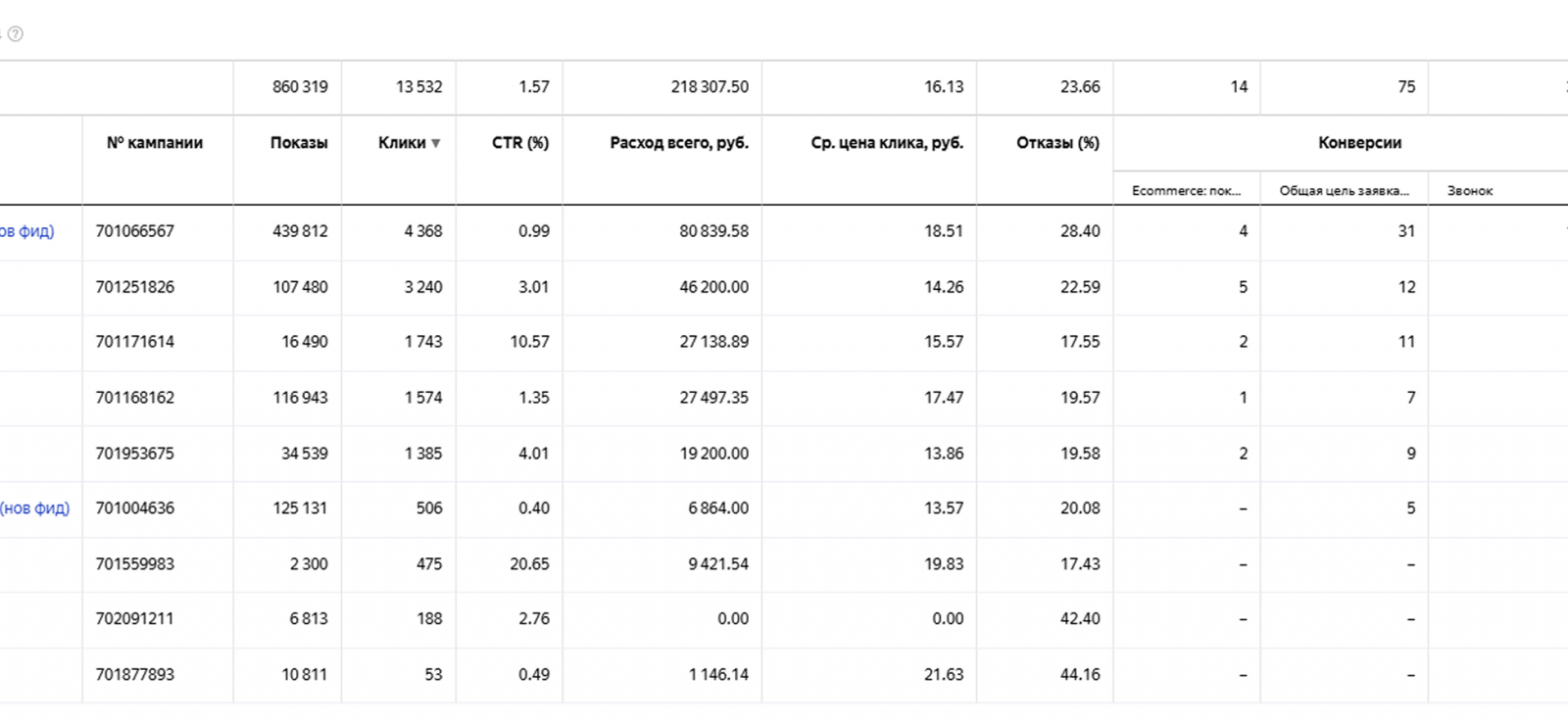Click the Ecommerce: пок... sub-column header
Image resolution: width=1568 pixels, height=723 pixels.
click(1186, 191)
